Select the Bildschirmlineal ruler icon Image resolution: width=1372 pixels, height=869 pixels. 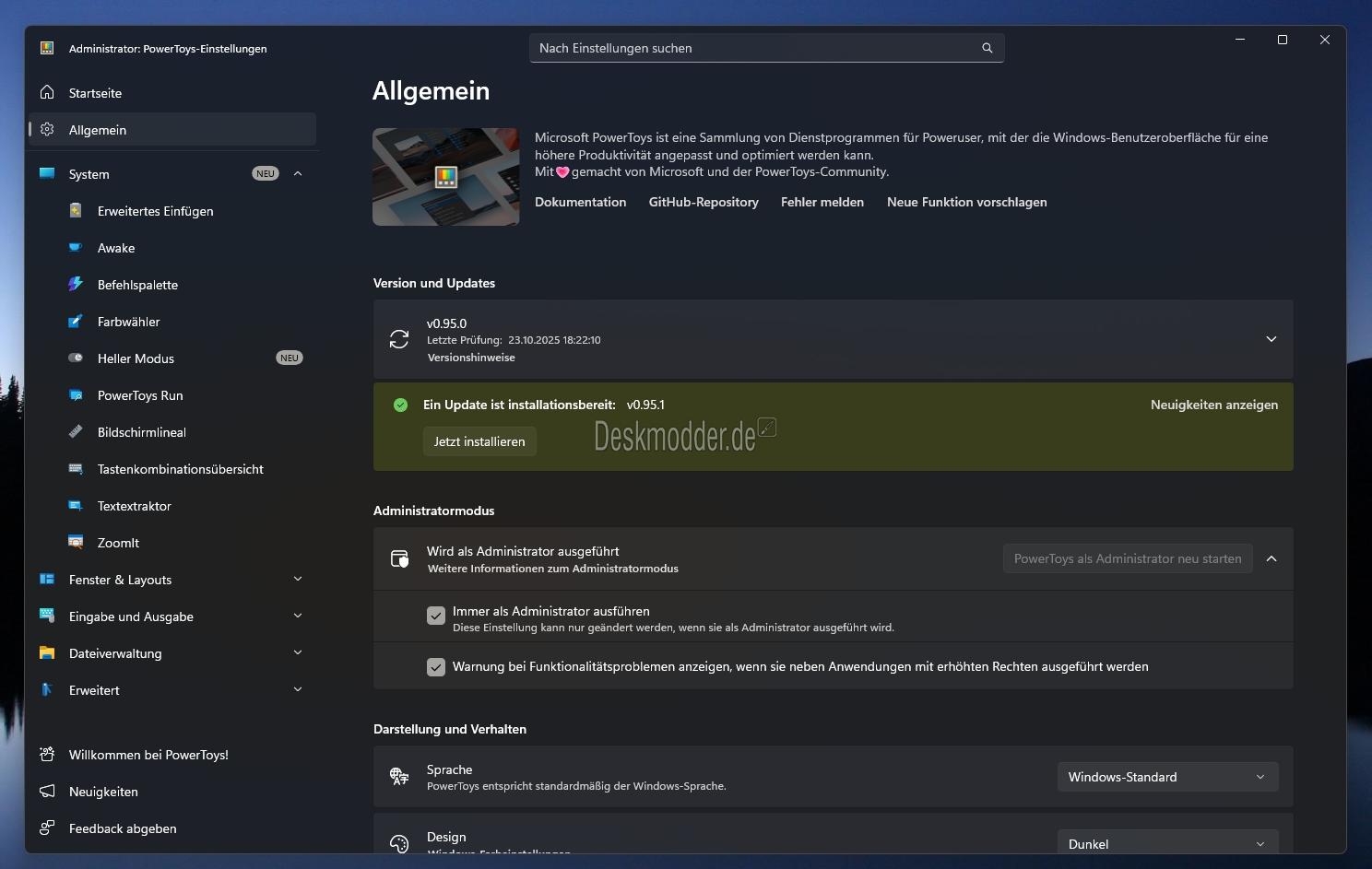[x=76, y=432]
